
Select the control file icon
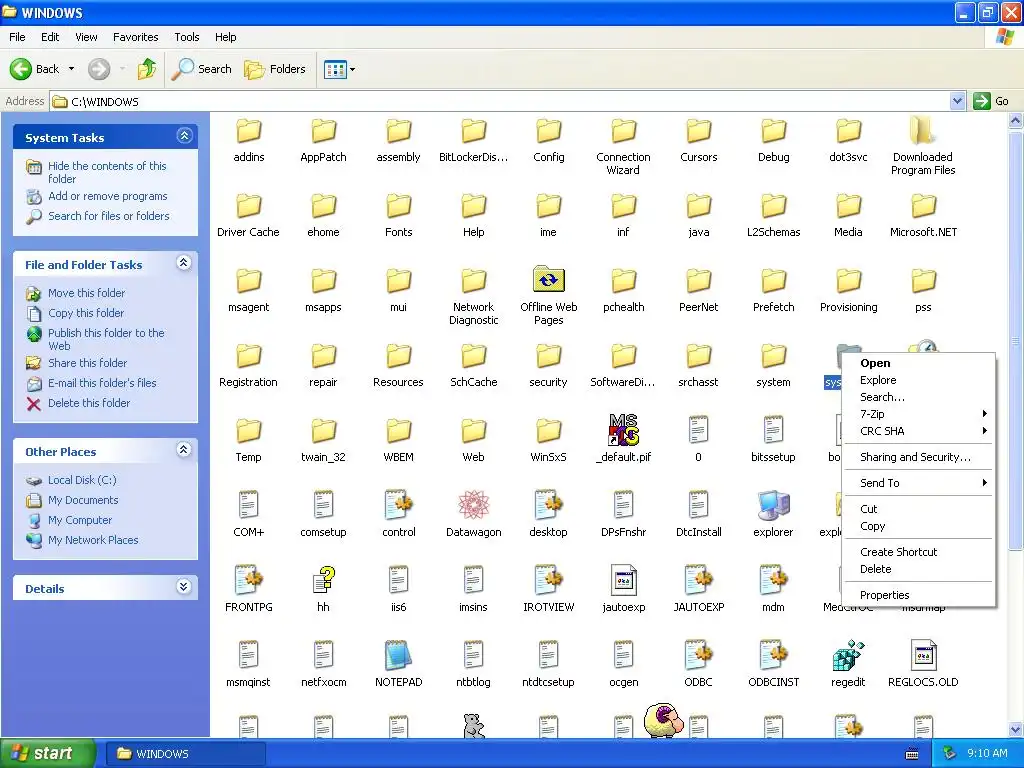398,505
